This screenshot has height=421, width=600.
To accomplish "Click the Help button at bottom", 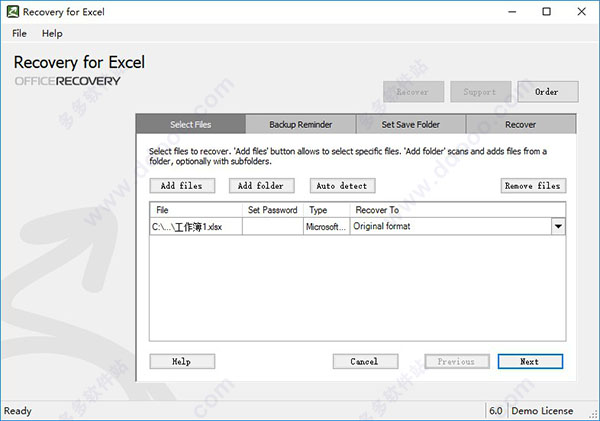I will [182, 362].
